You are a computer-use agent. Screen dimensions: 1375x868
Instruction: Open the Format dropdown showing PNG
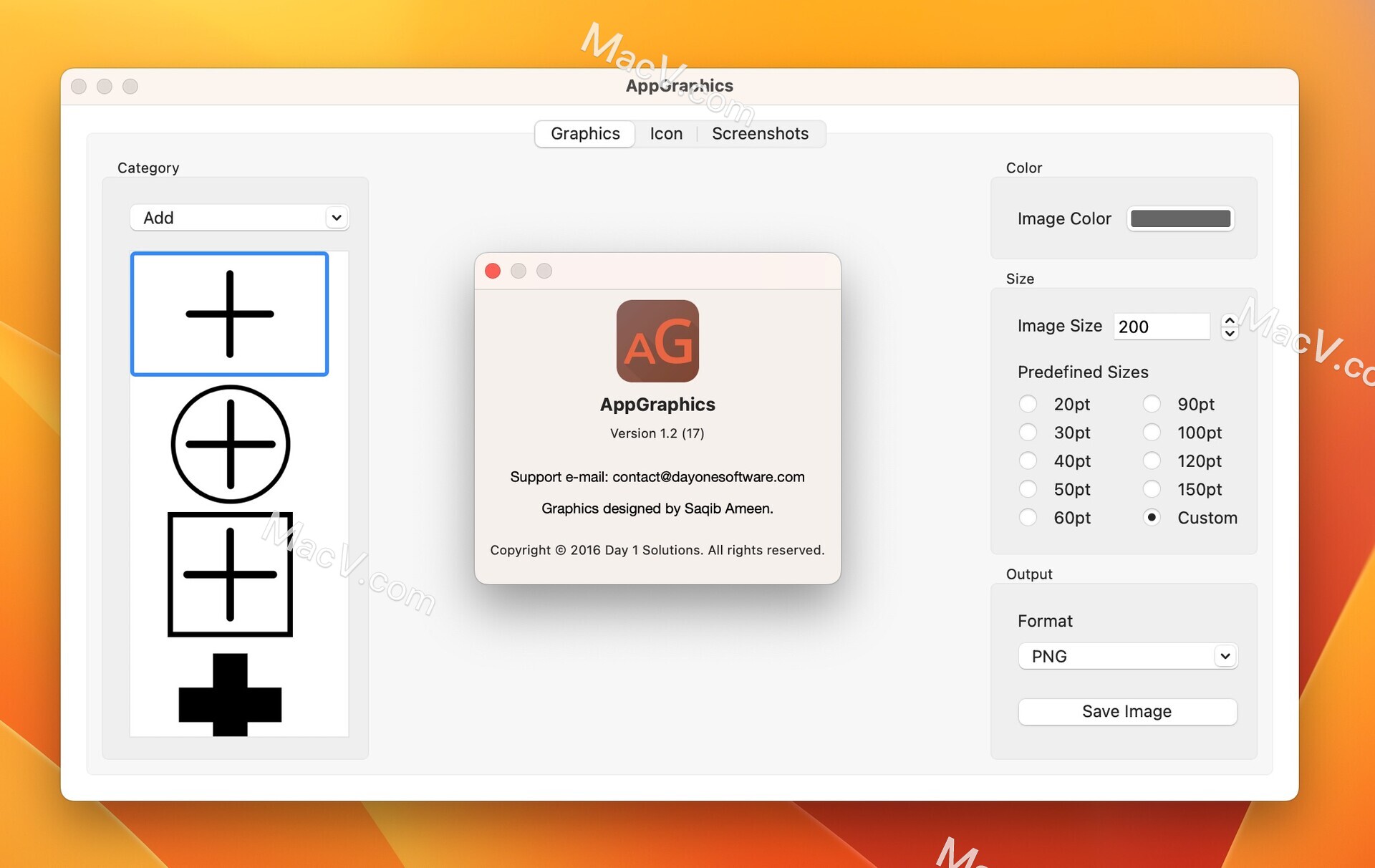coord(1127,656)
